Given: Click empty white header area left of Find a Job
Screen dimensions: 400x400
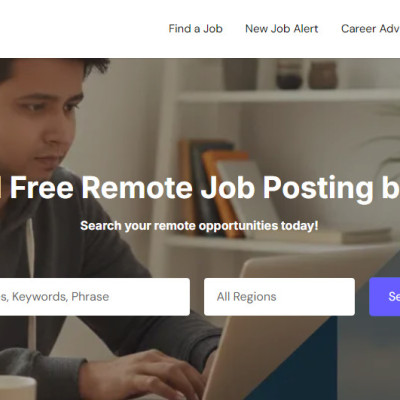Looking at the screenshot, I should (x=83, y=29).
